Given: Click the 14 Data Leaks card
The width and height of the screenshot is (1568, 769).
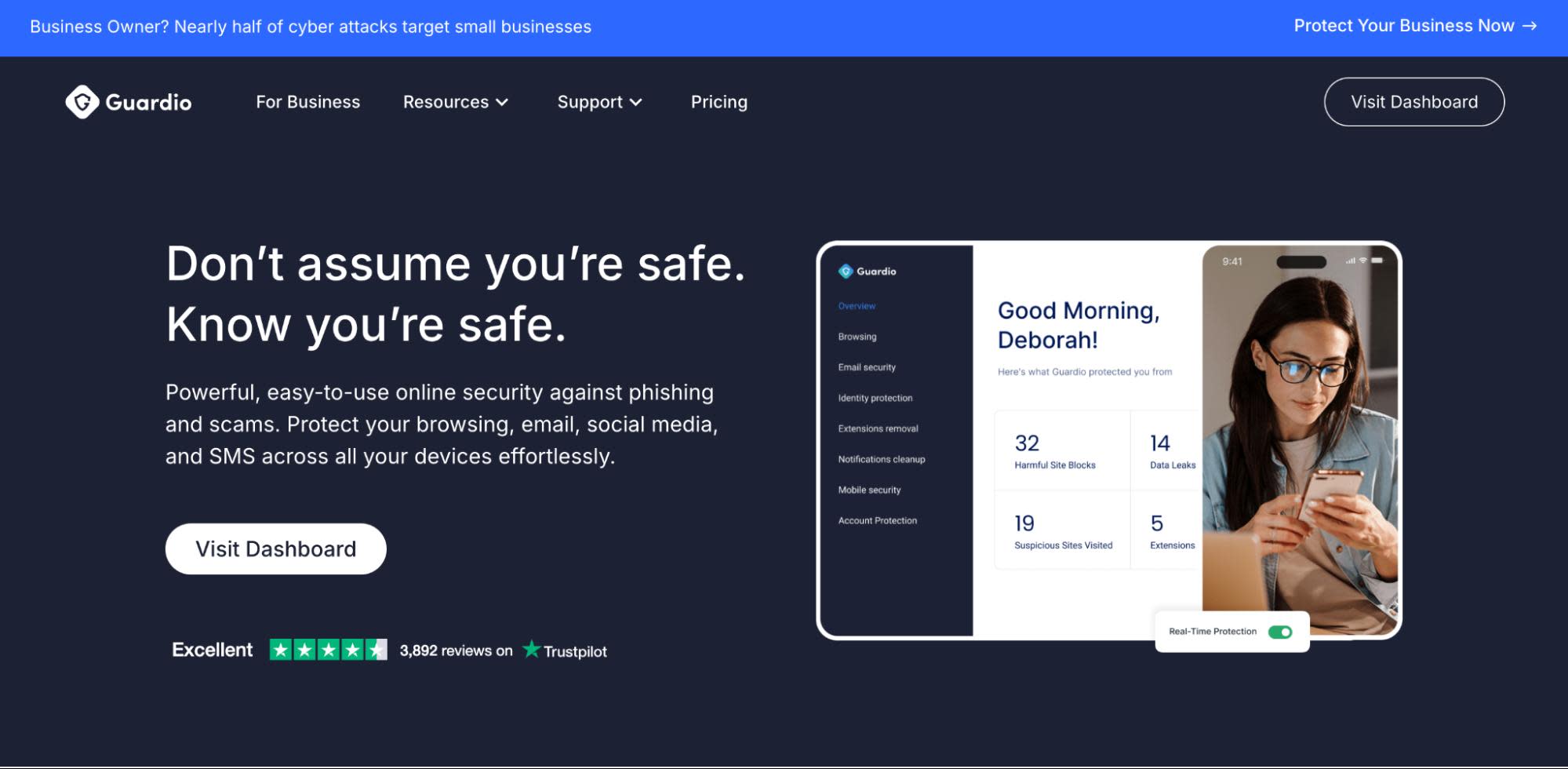Looking at the screenshot, I should point(1166,450).
